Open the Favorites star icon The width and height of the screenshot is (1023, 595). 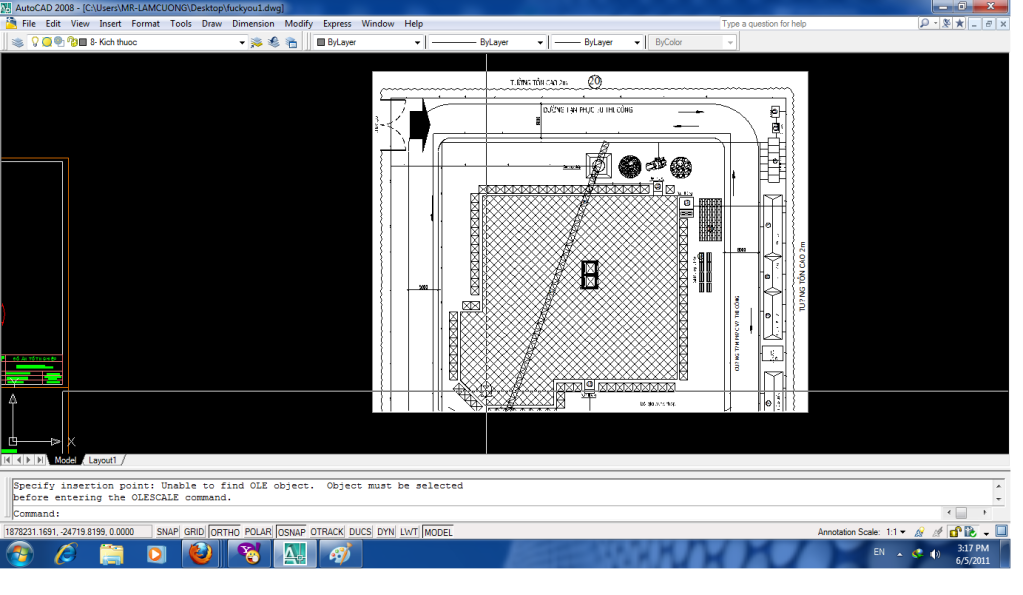click(x=959, y=23)
